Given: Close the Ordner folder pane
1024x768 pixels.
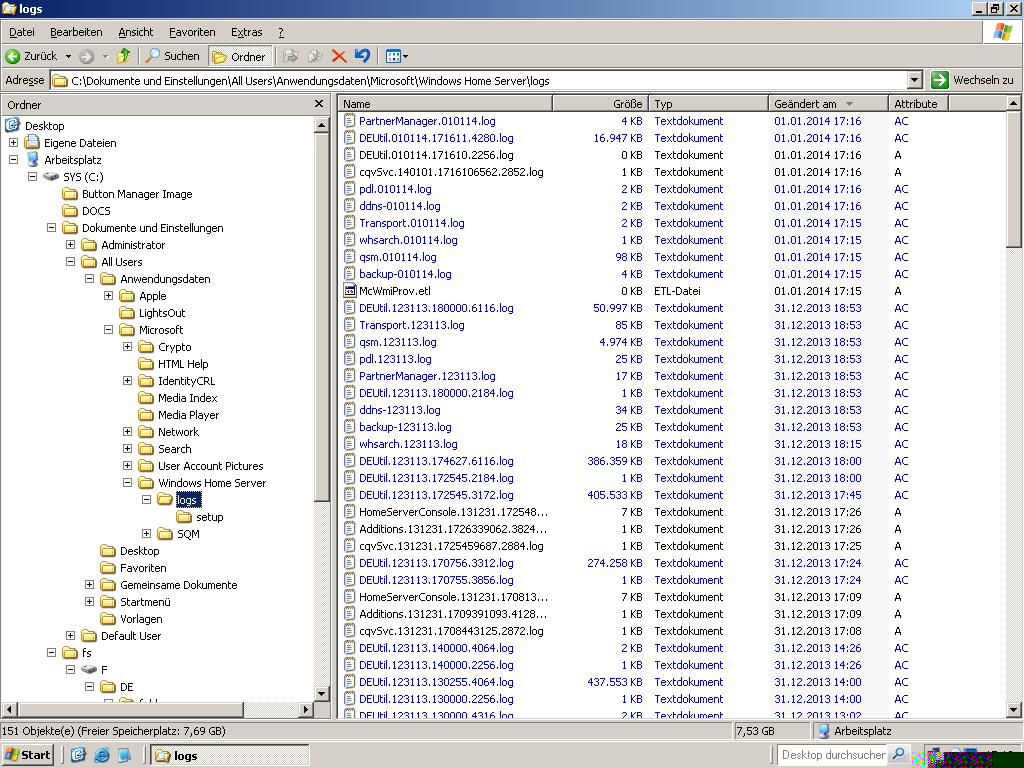Looking at the screenshot, I should tap(319, 104).
